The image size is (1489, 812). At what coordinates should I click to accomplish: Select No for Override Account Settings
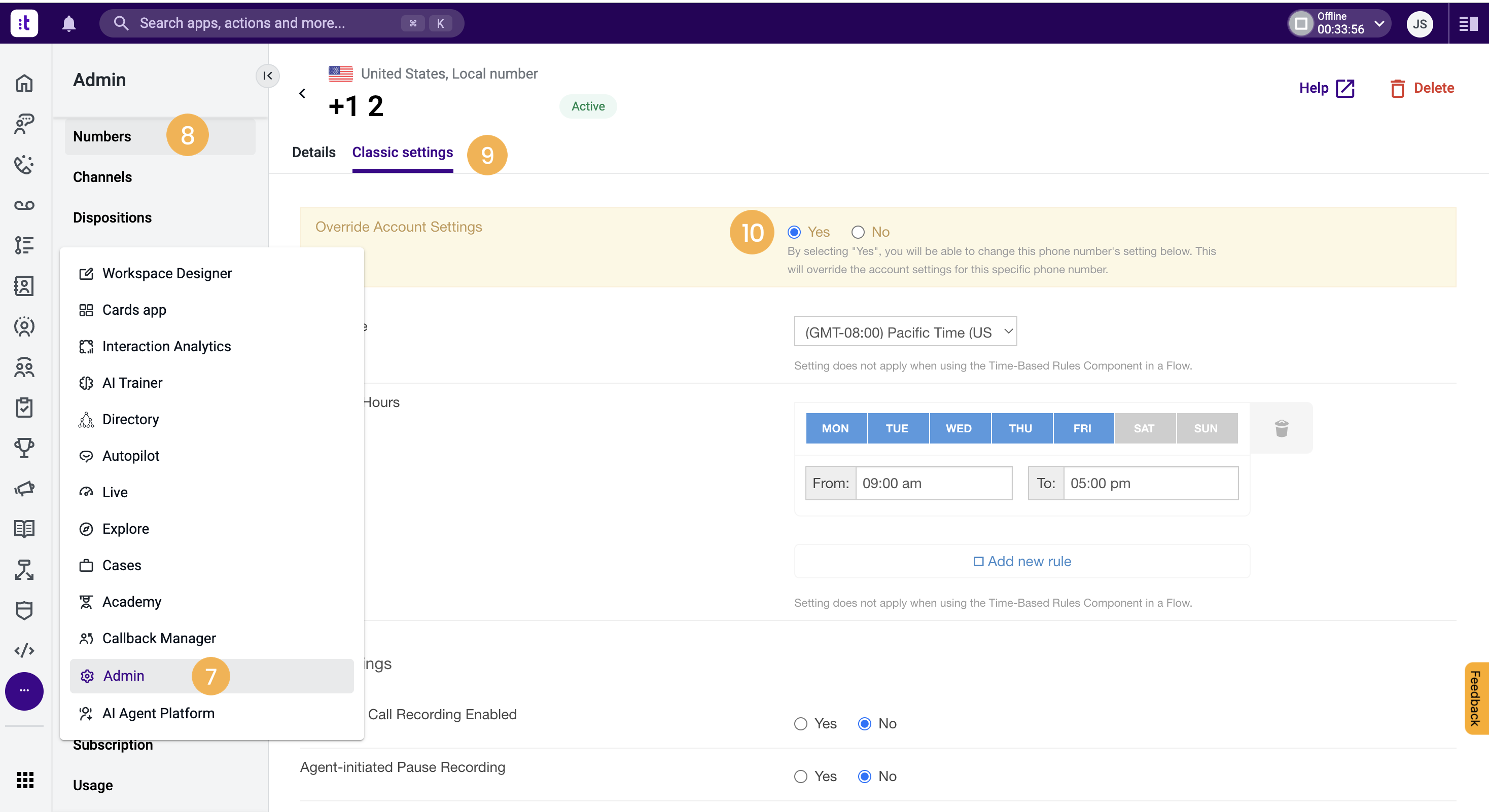click(858, 232)
